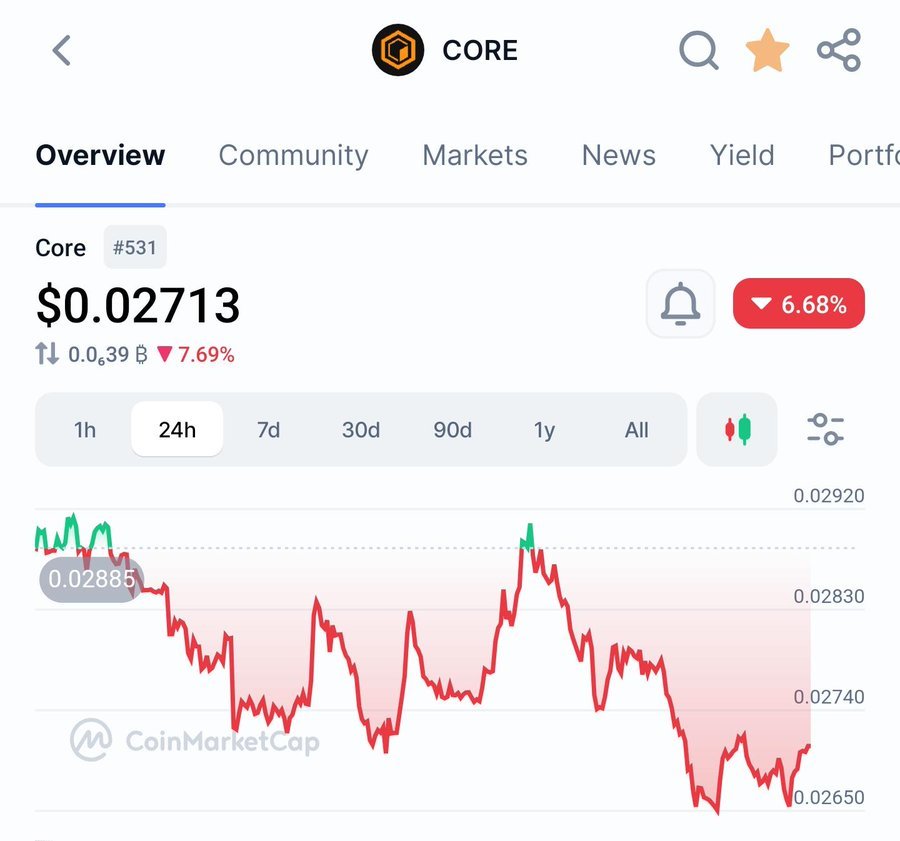The height and width of the screenshot is (841, 900).
Task: Open the price alert bell
Action: [x=680, y=304]
